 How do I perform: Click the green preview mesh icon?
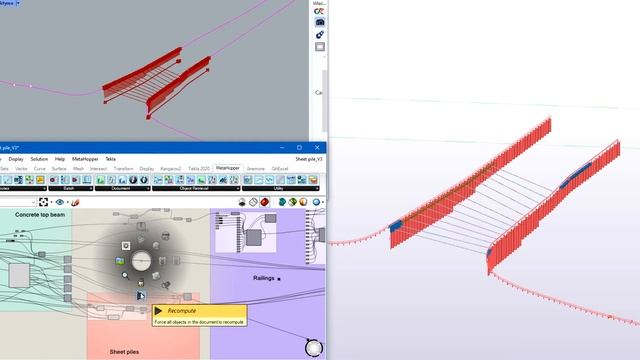point(292,202)
